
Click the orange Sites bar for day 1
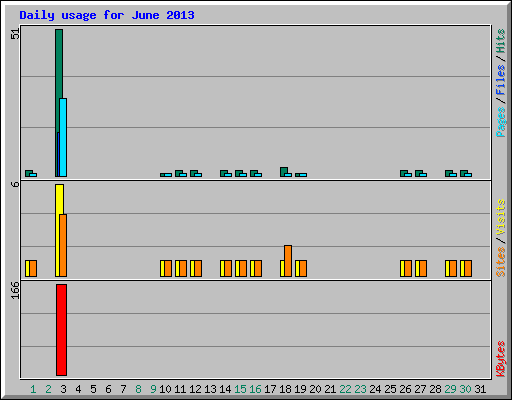33,269
